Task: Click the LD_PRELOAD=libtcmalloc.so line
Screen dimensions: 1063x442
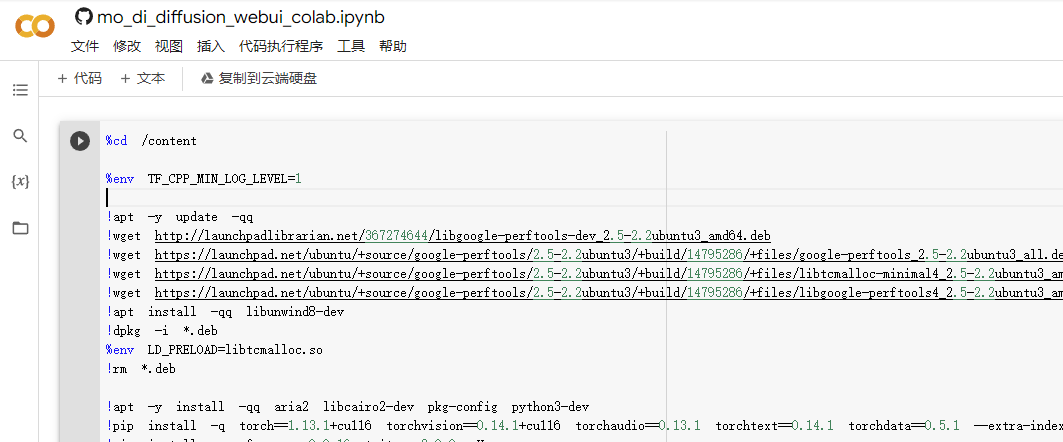Action: coord(214,350)
